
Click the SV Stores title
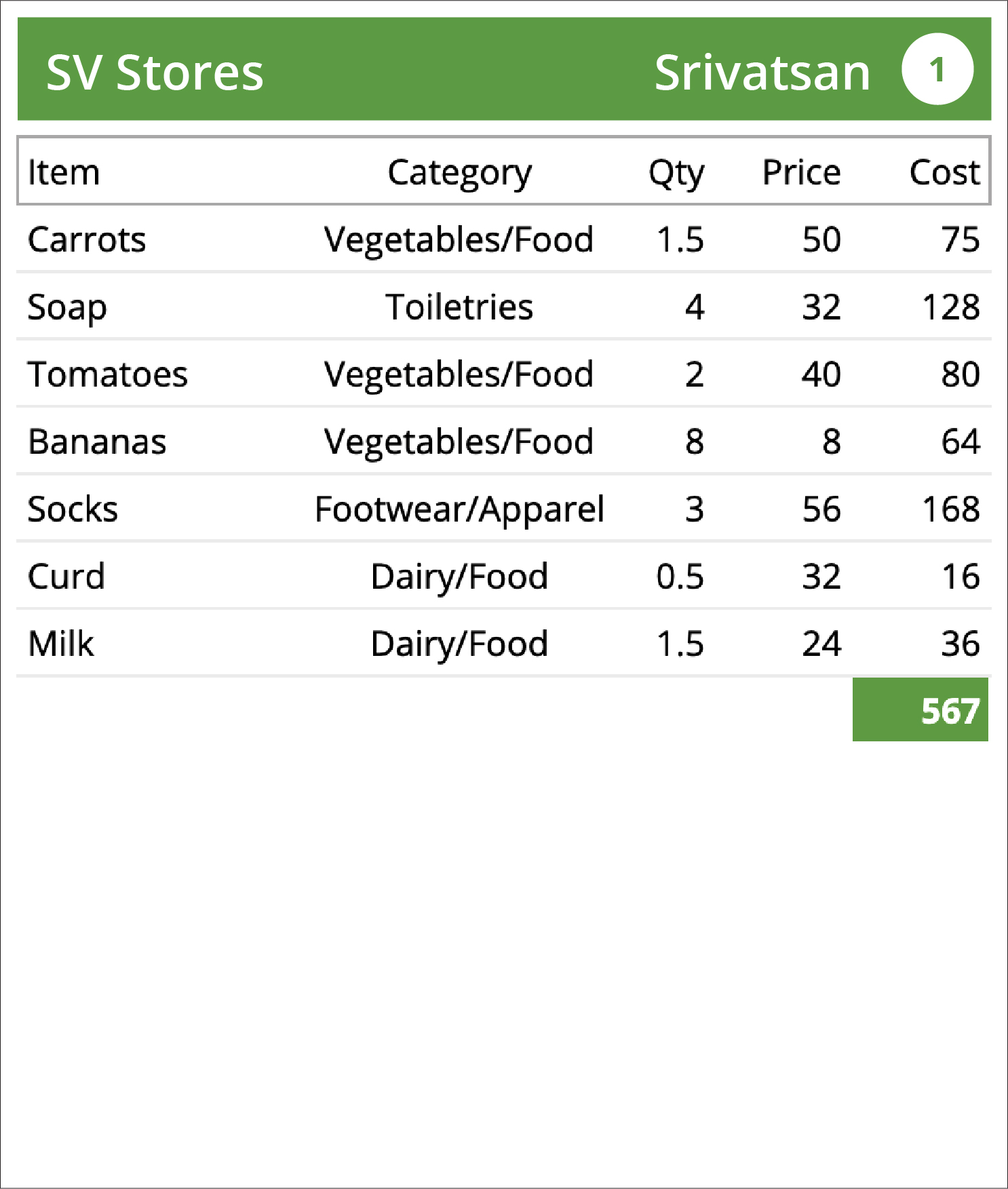(155, 73)
